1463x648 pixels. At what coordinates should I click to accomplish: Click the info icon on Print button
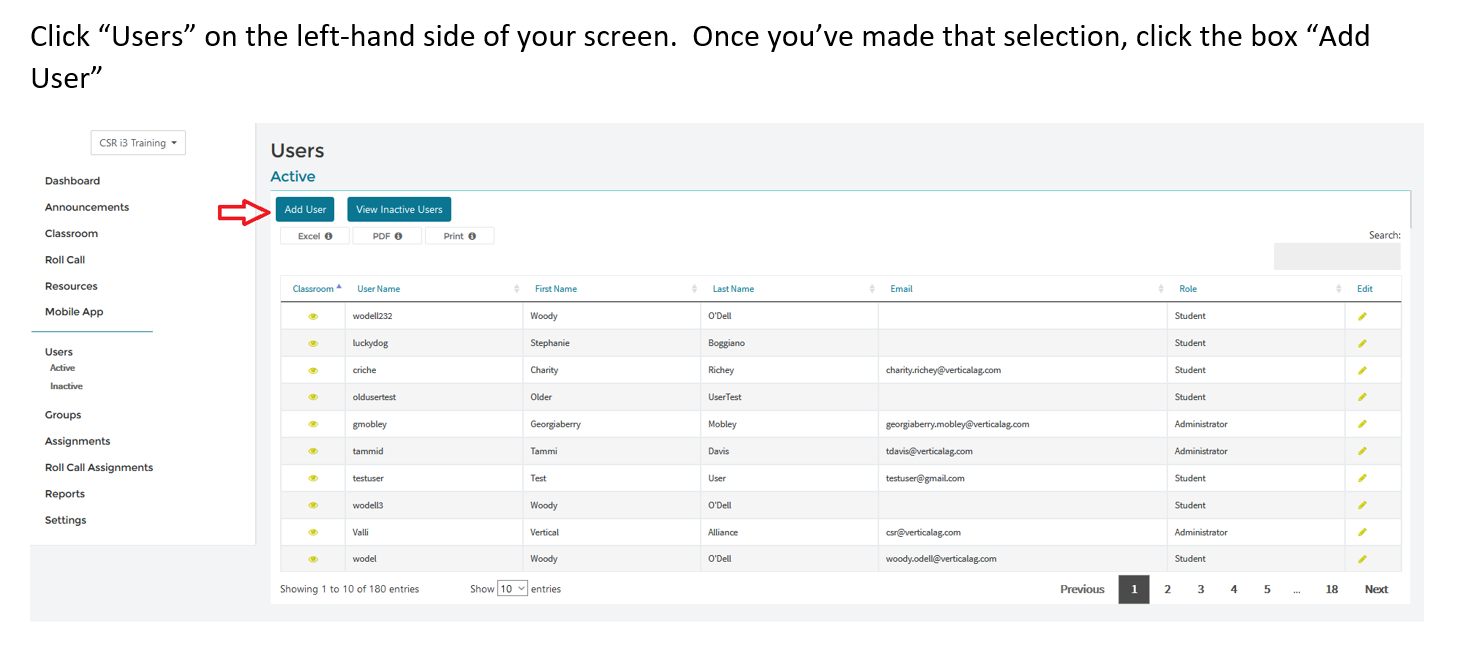pyautogui.click(x=472, y=236)
